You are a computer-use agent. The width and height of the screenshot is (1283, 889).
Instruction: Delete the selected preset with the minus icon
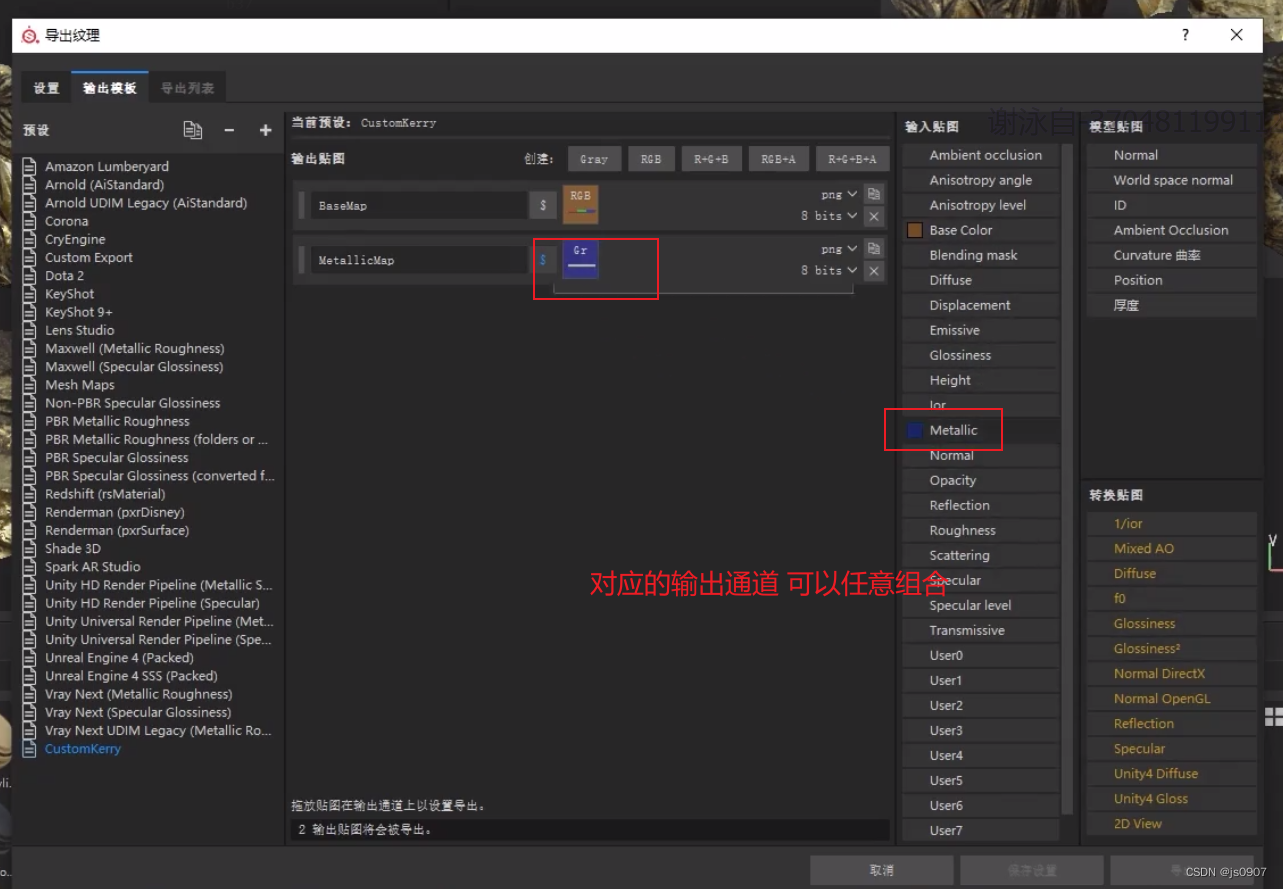click(x=228, y=129)
